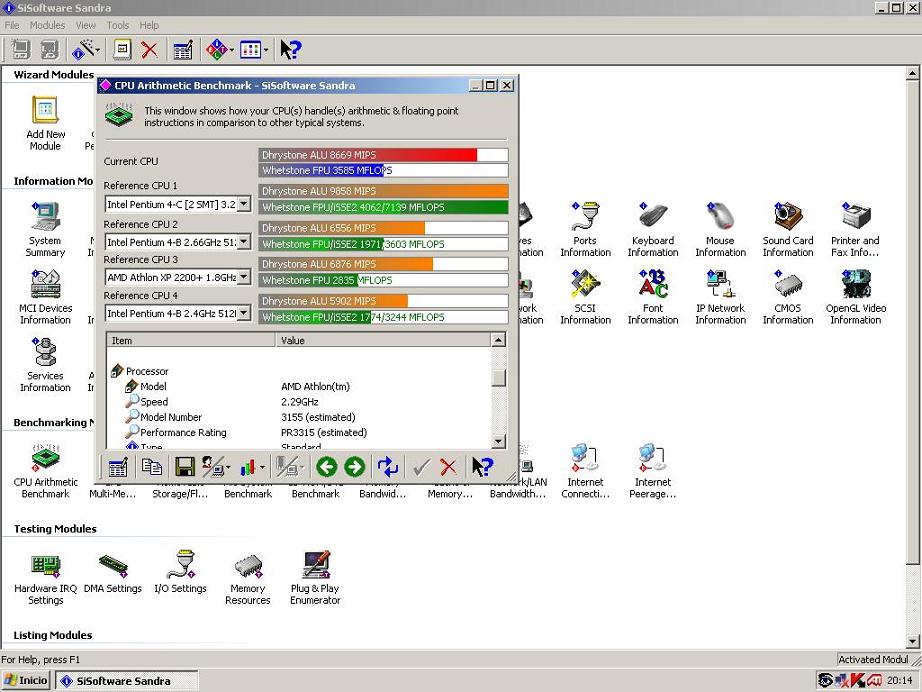922x692 pixels.
Task: Open the Modules menu
Action: coord(47,25)
